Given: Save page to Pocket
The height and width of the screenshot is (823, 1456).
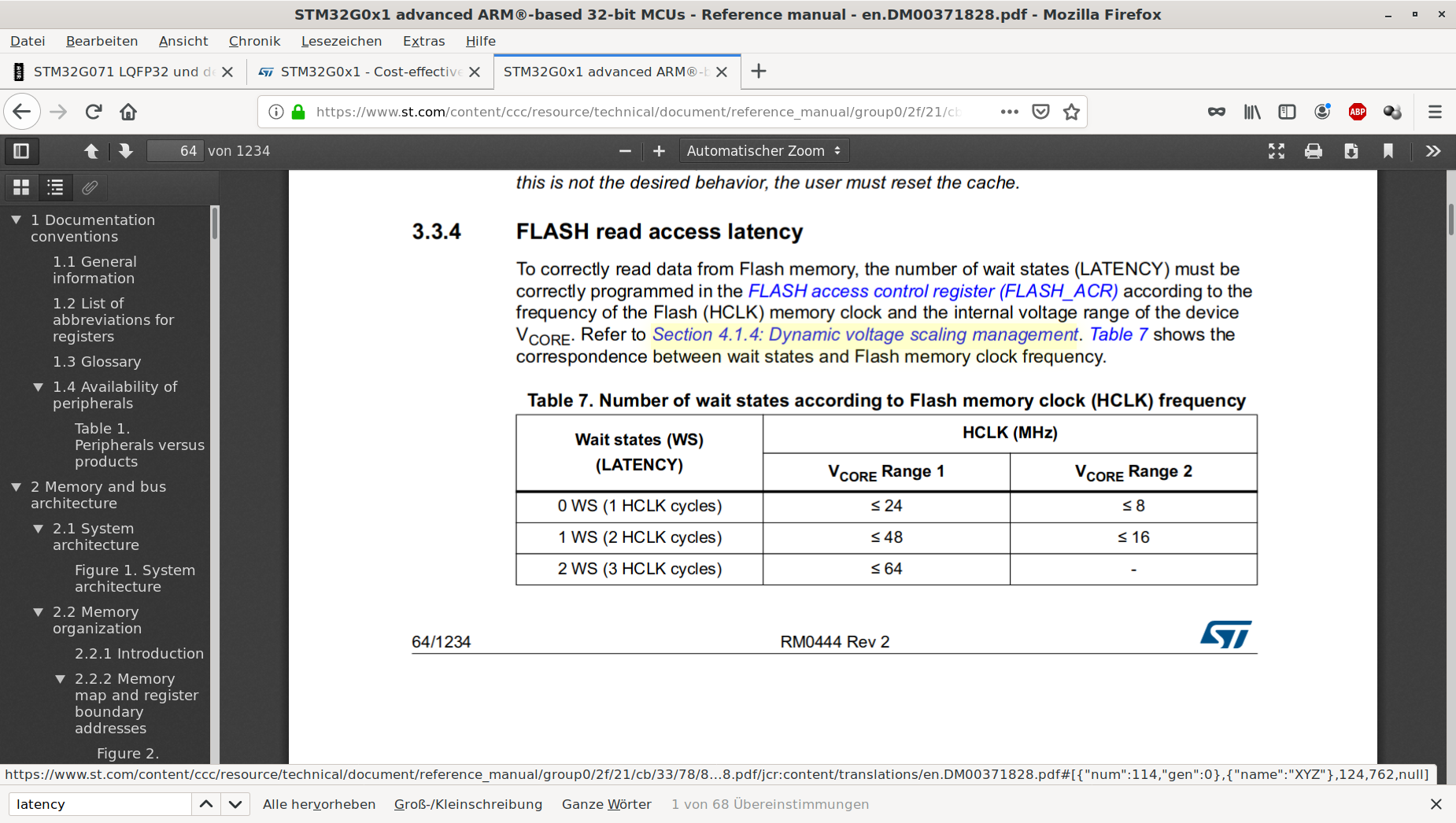Looking at the screenshot, I should [x=1040, y=112].
